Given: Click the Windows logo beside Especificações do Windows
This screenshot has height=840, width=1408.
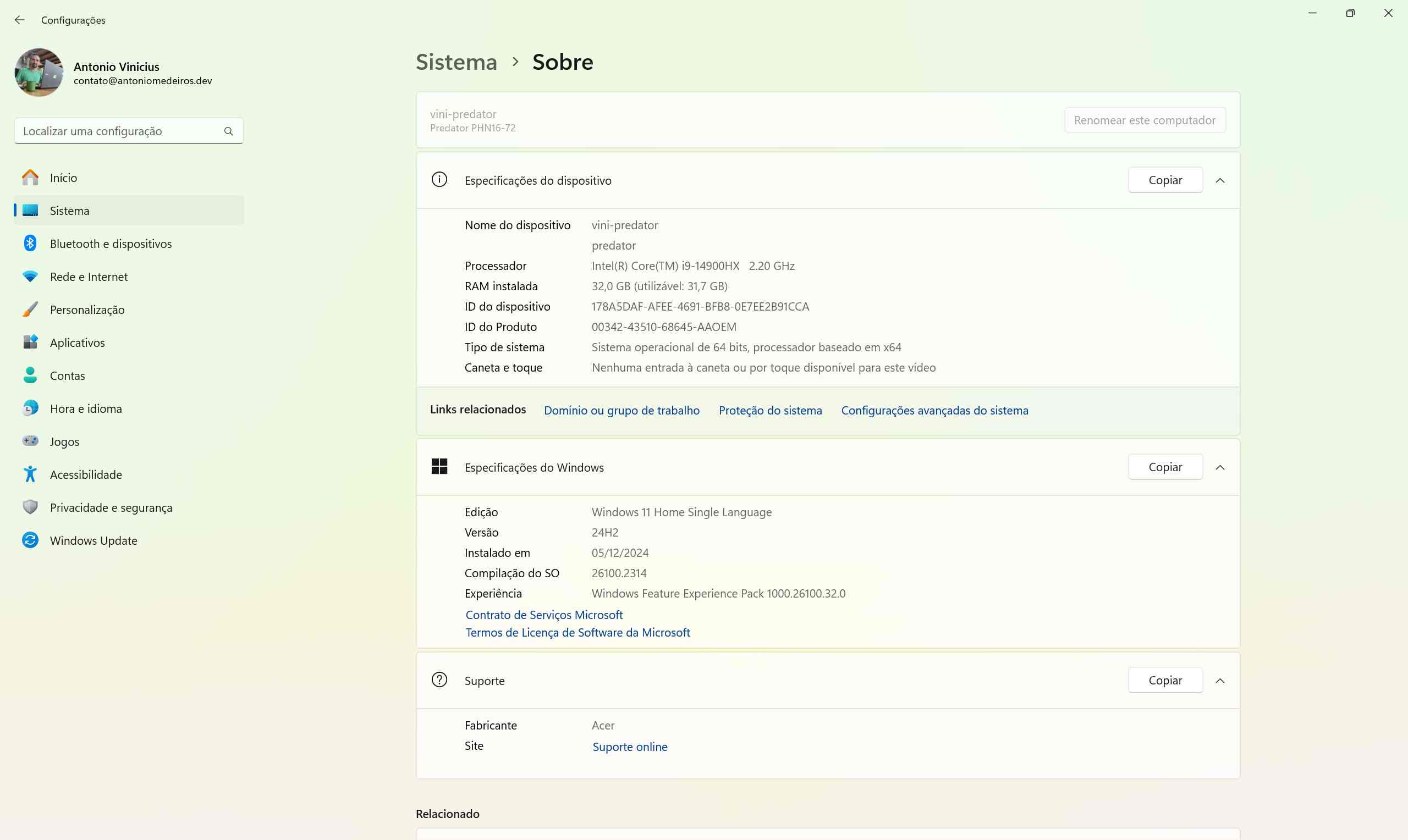Looking at the screenshot, I should 439,467.
